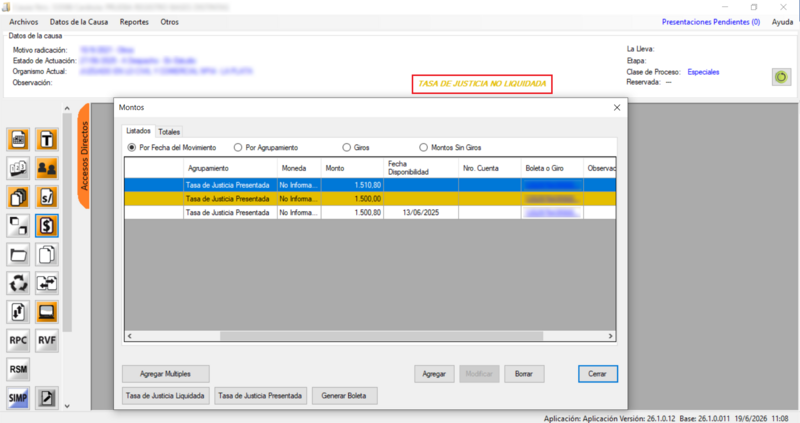Select the row with Monto 1.510,80

[370, 185]
